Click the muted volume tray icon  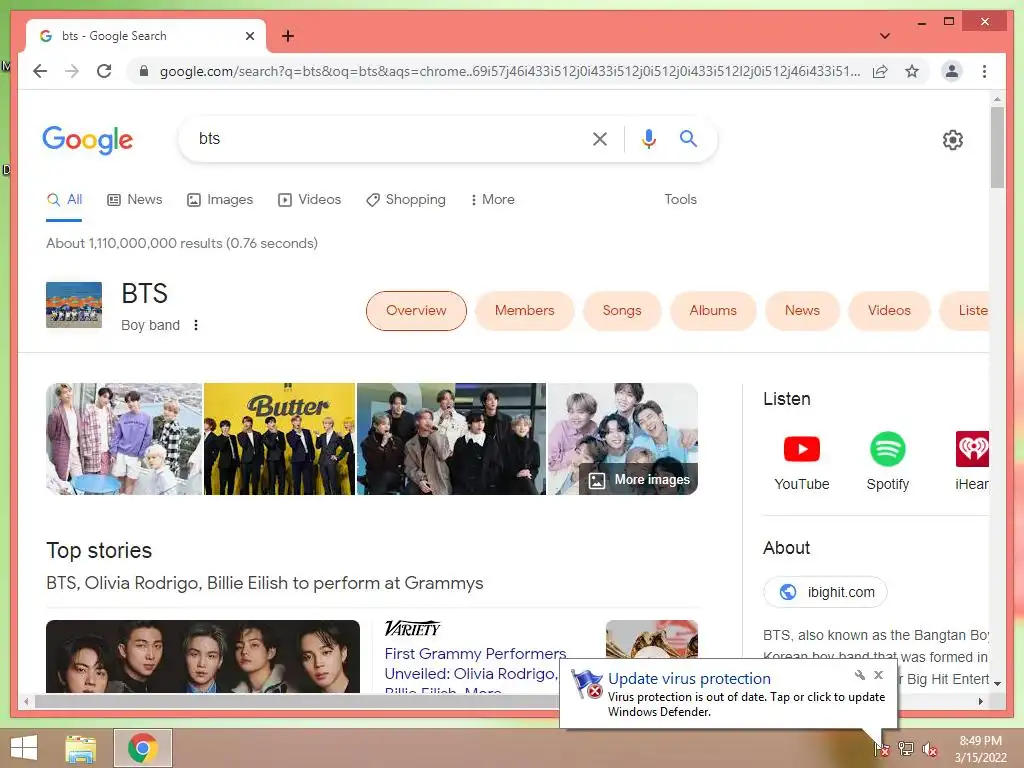pos(929,749)
